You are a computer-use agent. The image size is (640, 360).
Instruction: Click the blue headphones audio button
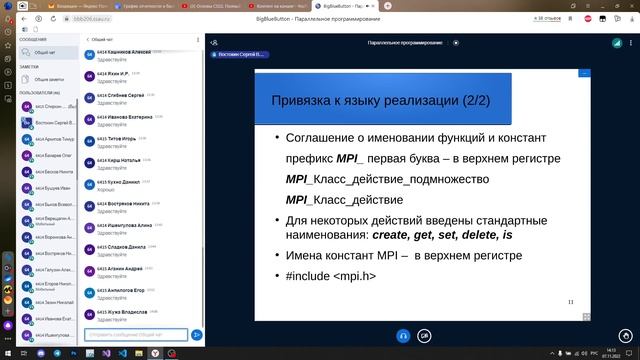403,336
